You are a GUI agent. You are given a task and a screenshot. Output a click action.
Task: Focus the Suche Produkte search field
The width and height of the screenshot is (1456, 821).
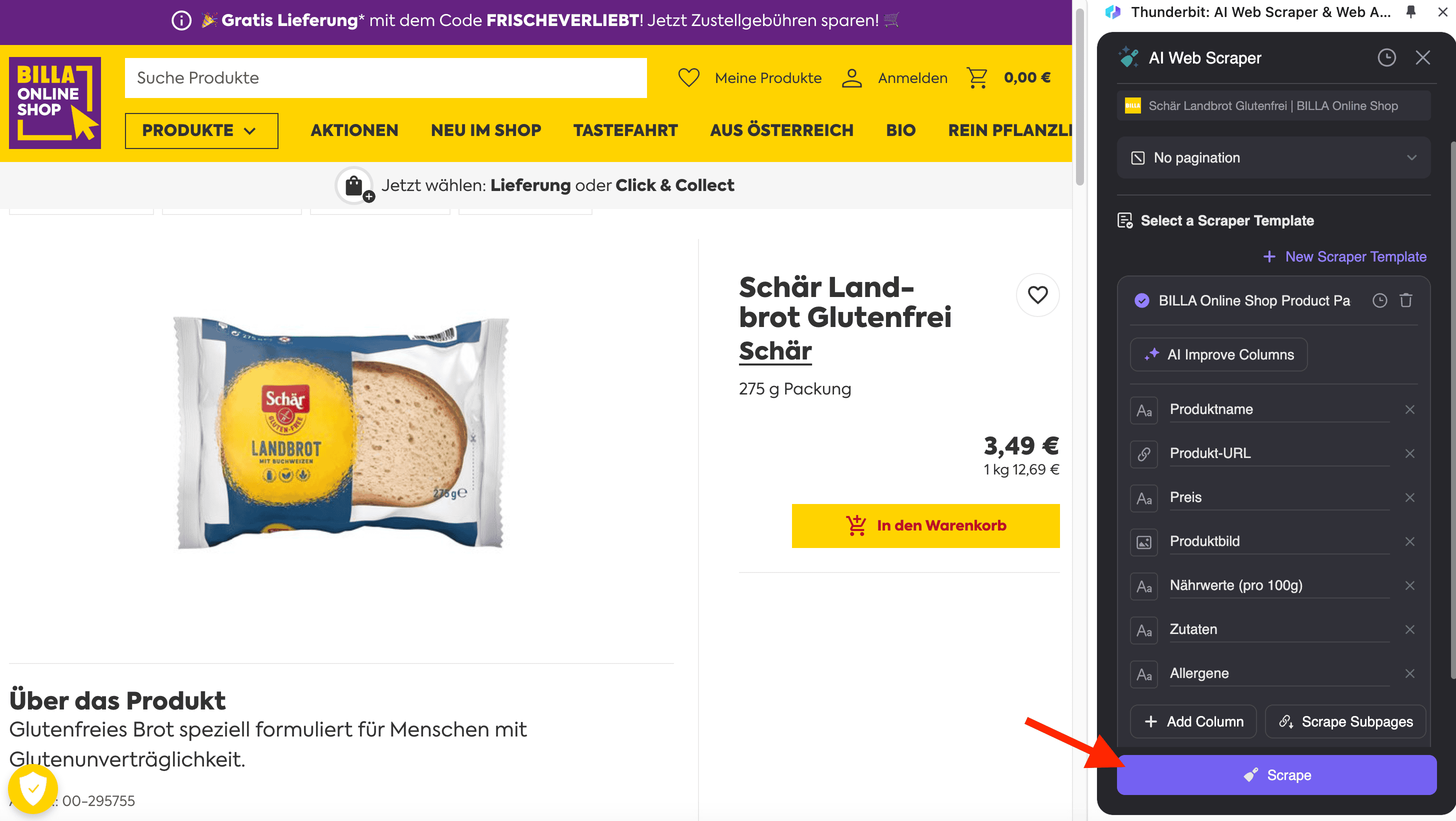[385, 78]
